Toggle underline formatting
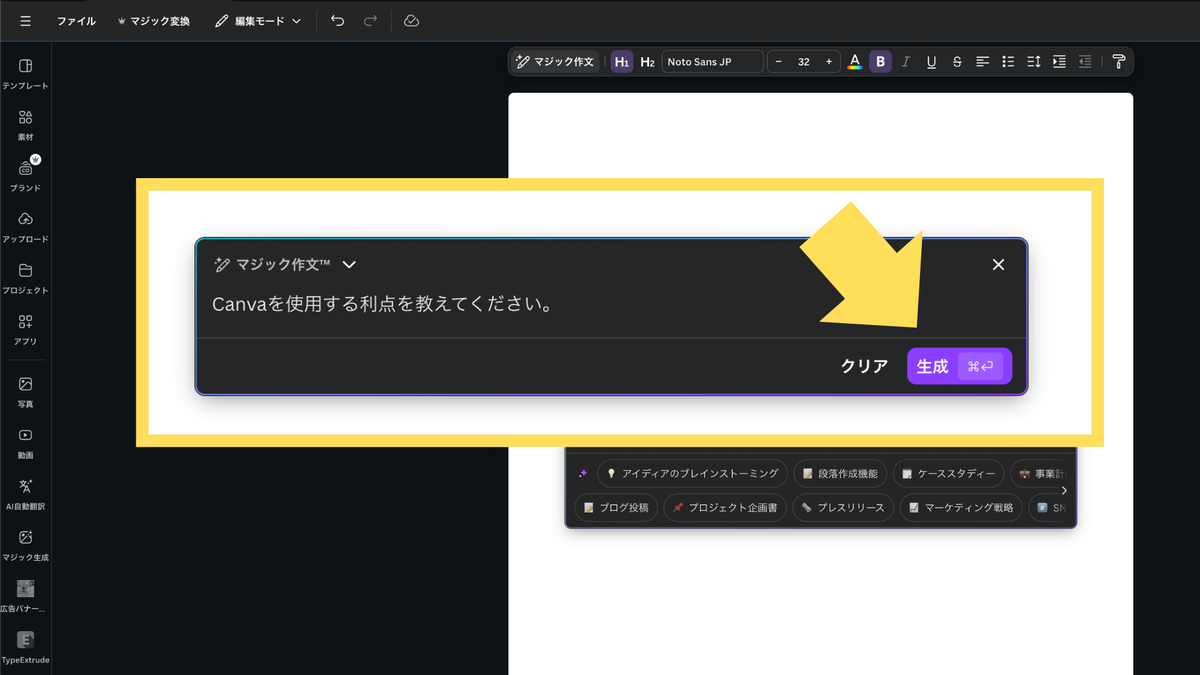The width and height of the screenshot is (1200, 675). pyautogui.click(x=932, y=62)
